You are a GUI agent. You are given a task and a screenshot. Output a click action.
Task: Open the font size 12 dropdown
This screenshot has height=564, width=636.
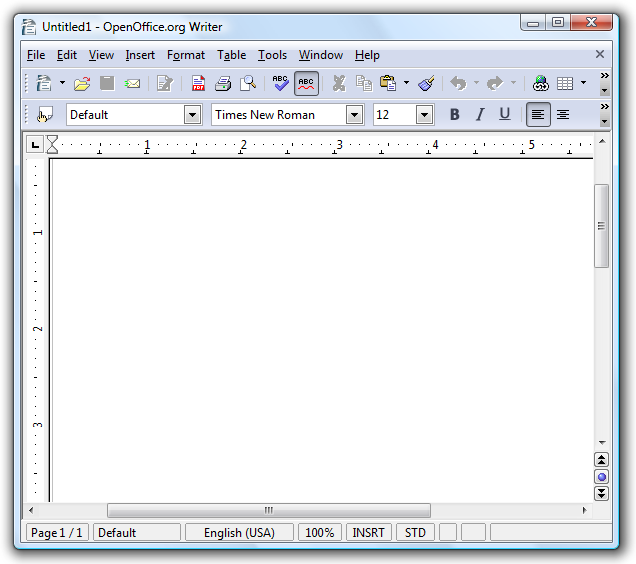tap(425, 115)
